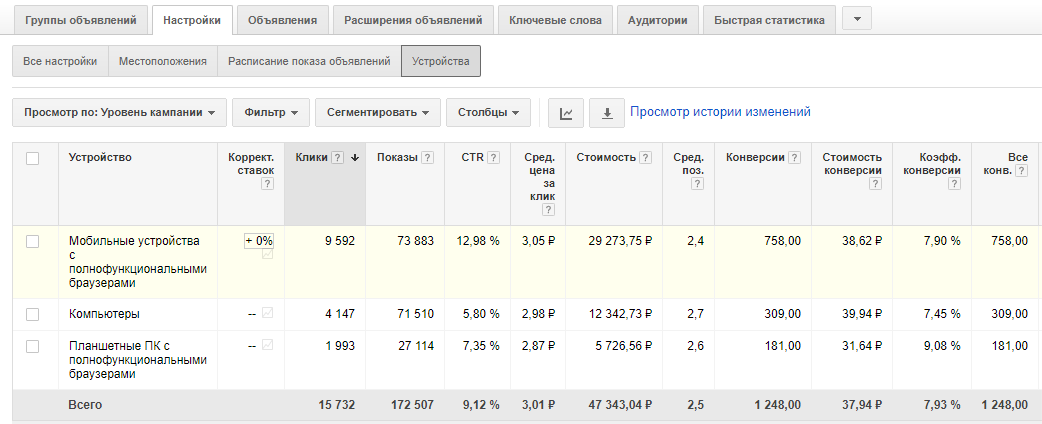Open help icon next to Показы column
1042x424 pixels.
[427, 158]
